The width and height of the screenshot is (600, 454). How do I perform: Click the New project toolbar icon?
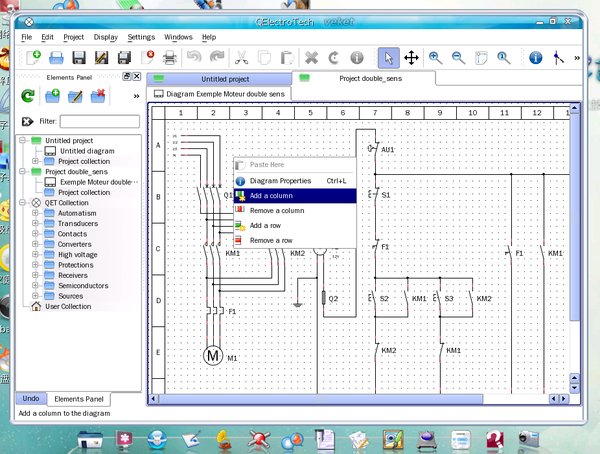(x=35, y=58)
